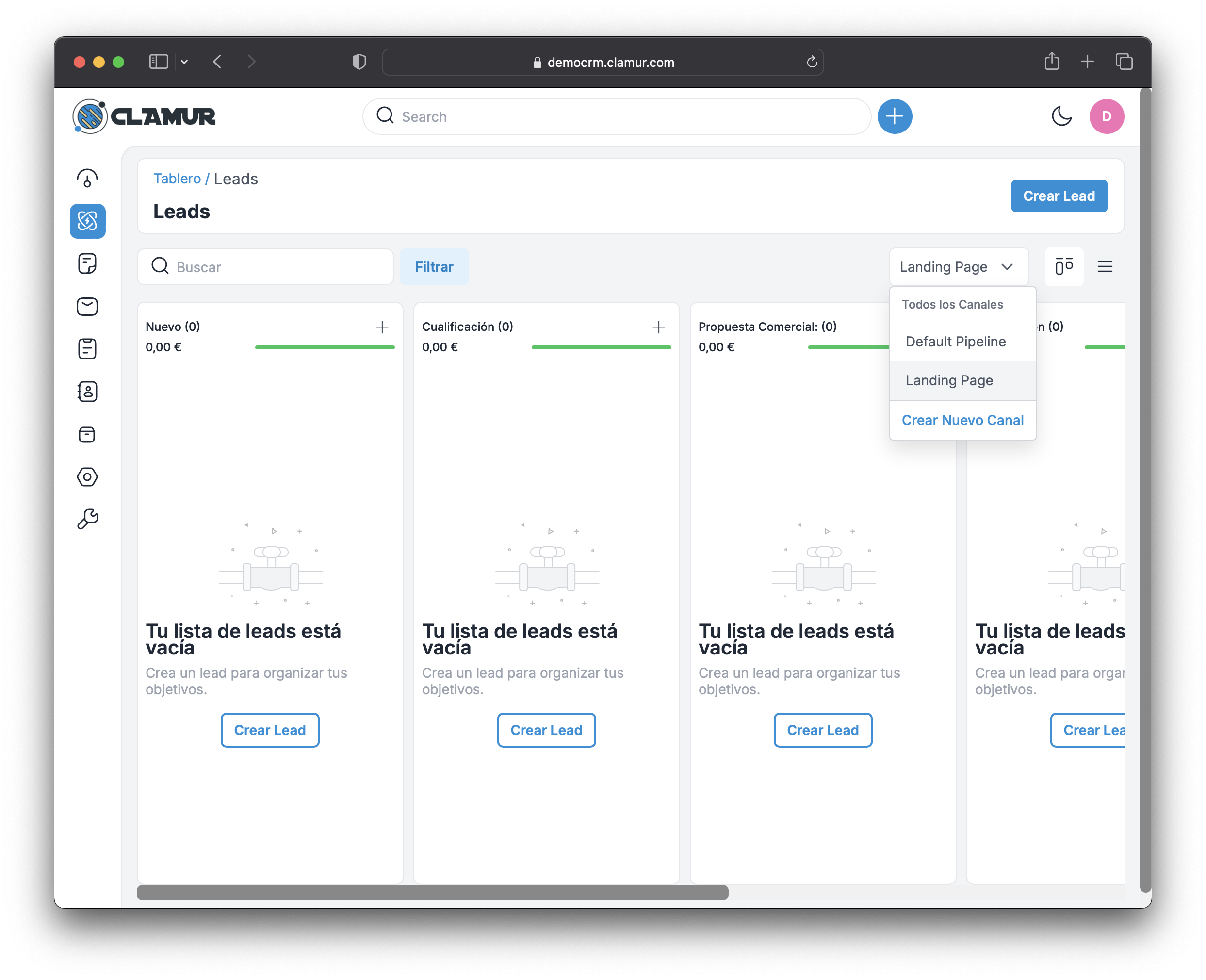Reload the page in Safari
This screenshot has height=980, width=1206.
tap(812, 62)
